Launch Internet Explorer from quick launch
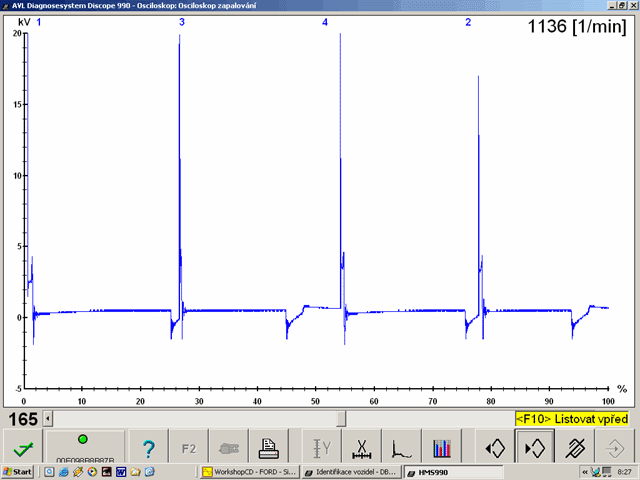 click(64, 472)
